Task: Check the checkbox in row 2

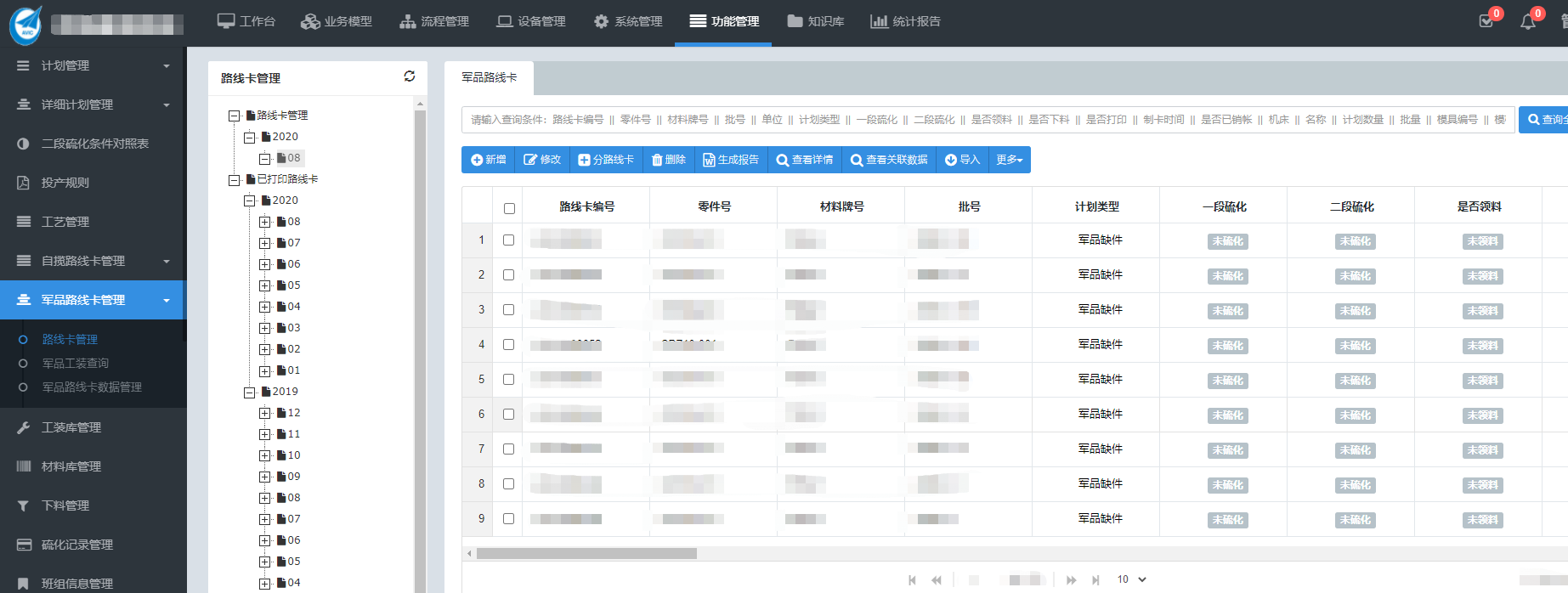Action: (509, 275)
